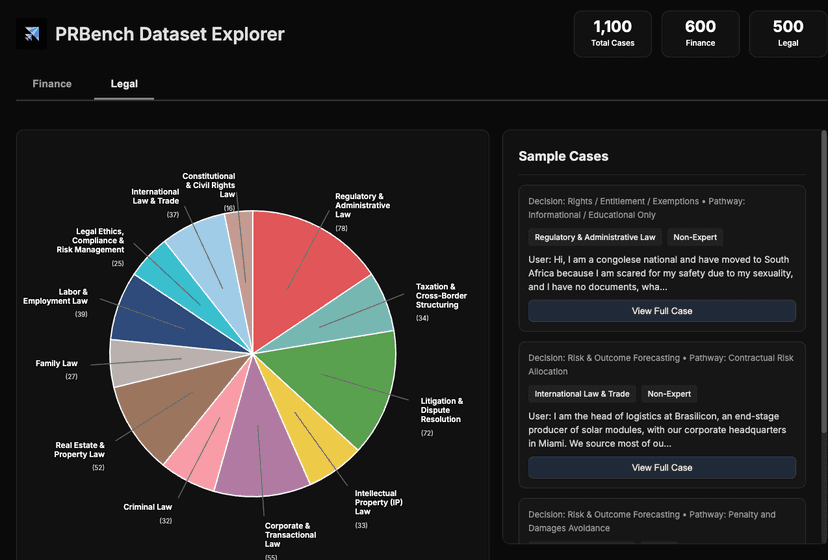
Task: Click the 500 Legal stat card
Action: [x=788, y=34]
